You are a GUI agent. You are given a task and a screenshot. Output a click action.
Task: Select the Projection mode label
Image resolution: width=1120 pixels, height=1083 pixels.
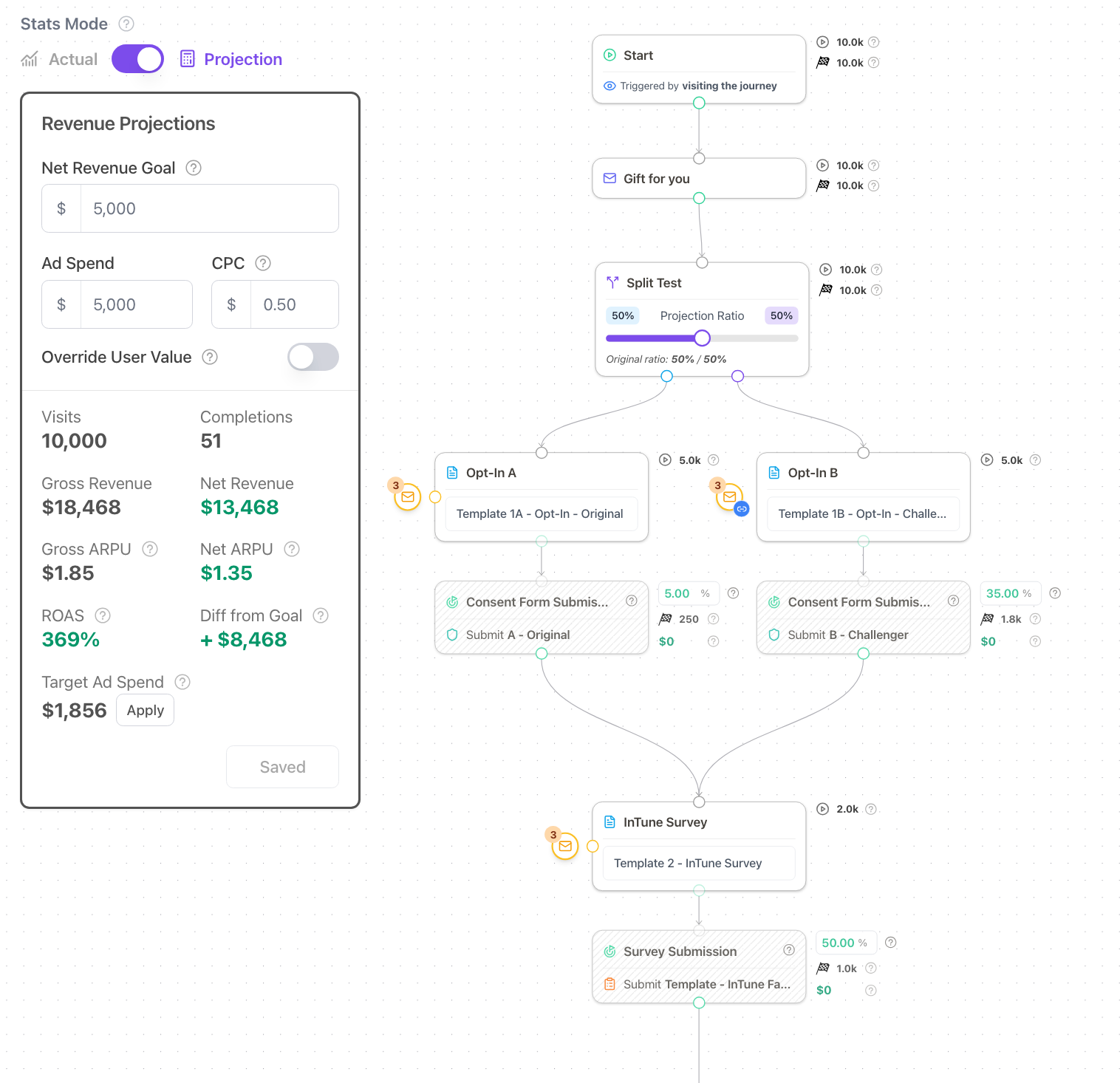point(242,59)
